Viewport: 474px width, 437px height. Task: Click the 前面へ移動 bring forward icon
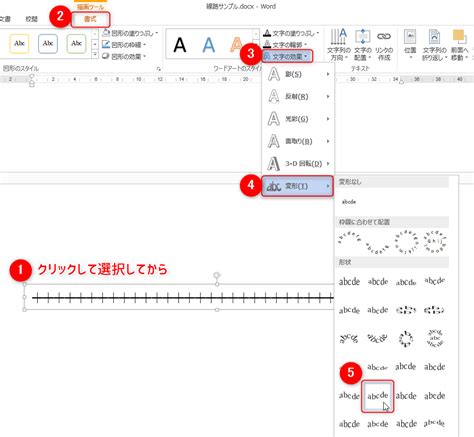(x=460, y=45)
